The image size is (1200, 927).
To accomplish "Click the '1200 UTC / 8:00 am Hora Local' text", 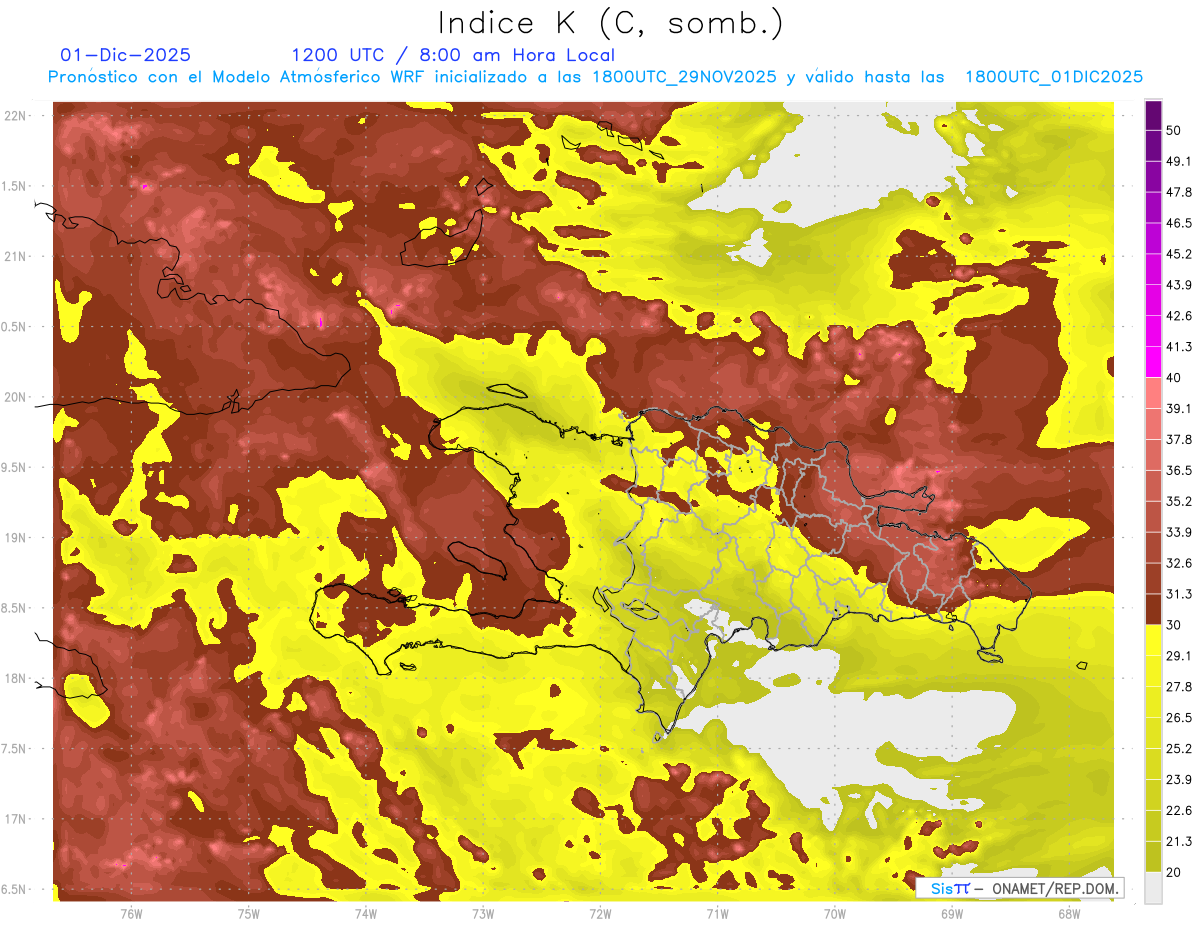I will click(453, 55).
